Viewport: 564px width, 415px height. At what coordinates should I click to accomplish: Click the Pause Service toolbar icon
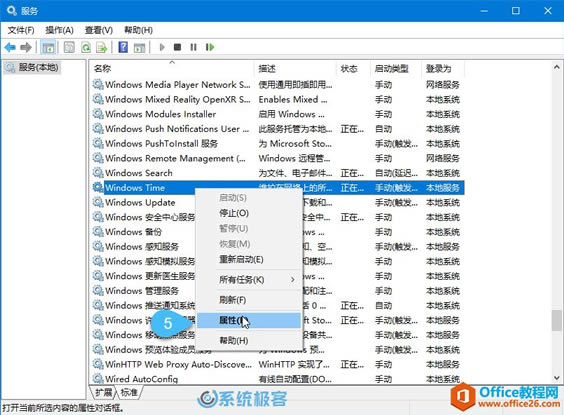[x=194, y=47]
